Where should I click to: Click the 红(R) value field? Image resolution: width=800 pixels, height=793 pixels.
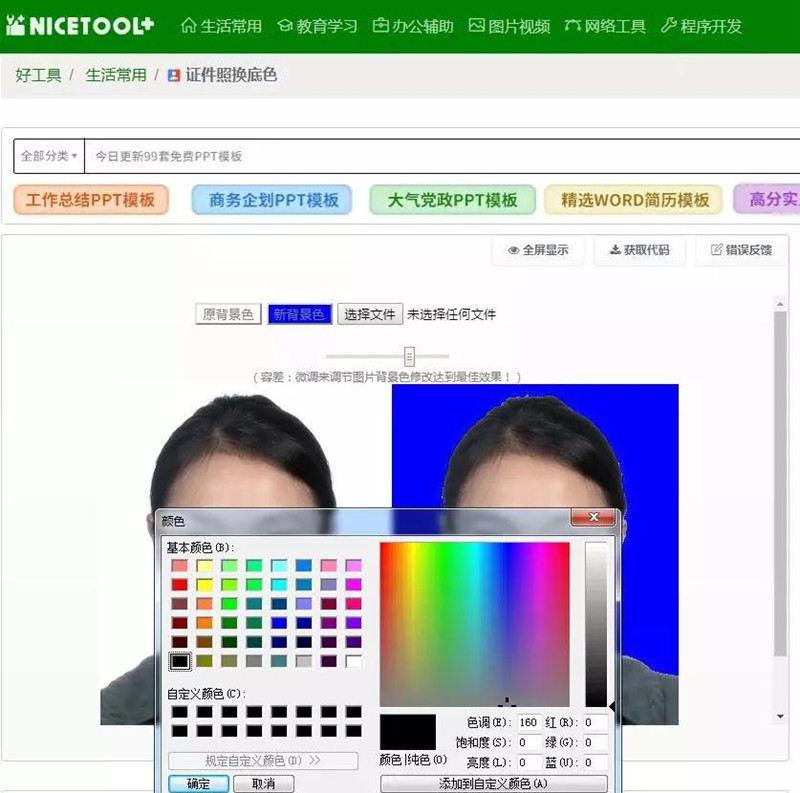click(595, 722)
